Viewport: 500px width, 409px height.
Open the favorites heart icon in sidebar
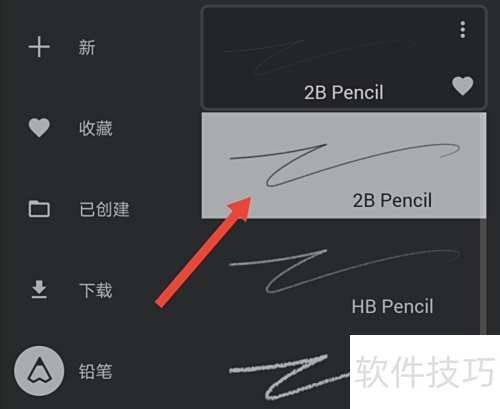coord(39,128)
